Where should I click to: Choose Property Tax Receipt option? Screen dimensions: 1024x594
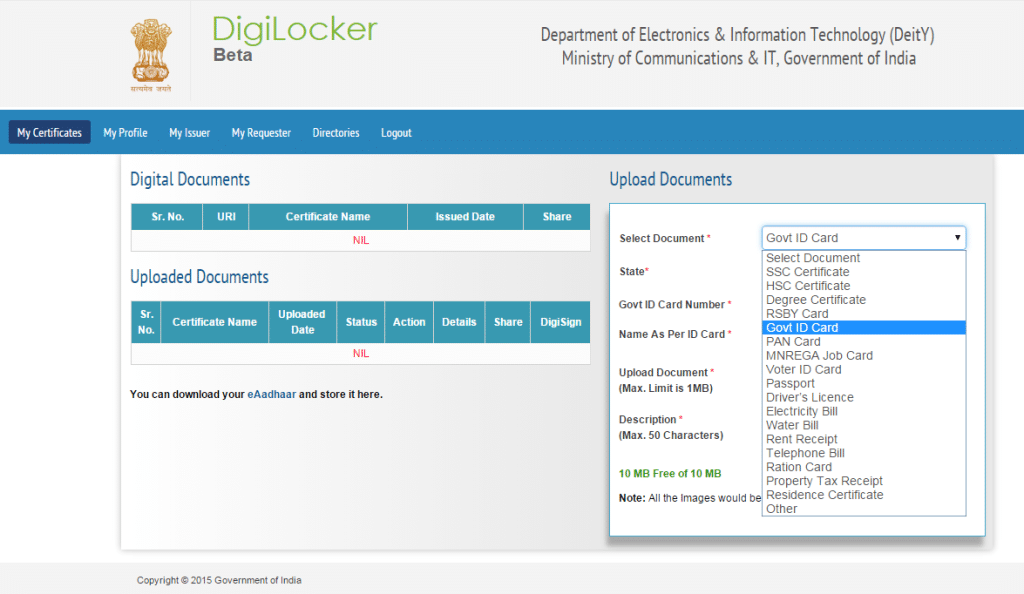click(863, 480)
